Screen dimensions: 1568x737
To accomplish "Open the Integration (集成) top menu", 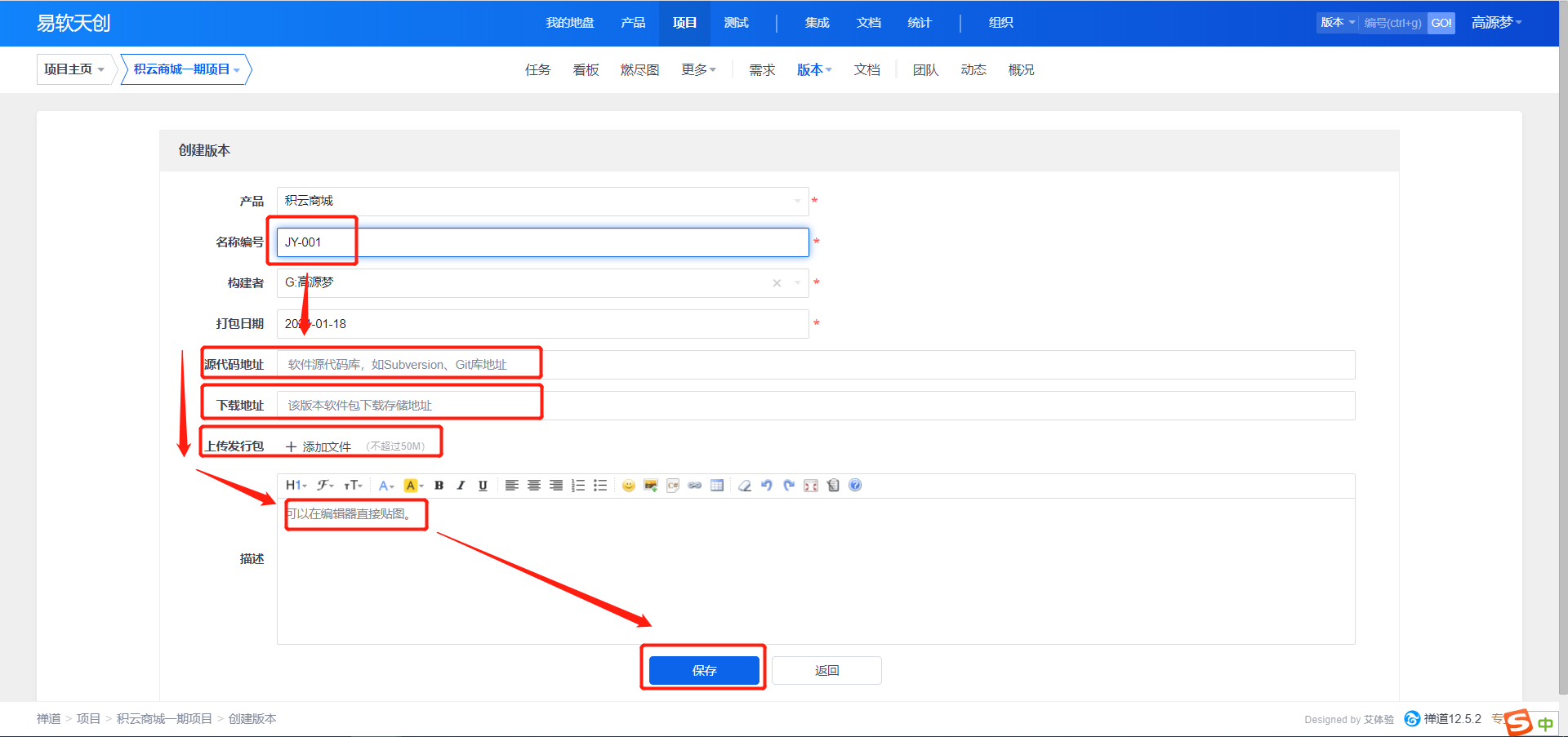I will (x=817, y=23).
